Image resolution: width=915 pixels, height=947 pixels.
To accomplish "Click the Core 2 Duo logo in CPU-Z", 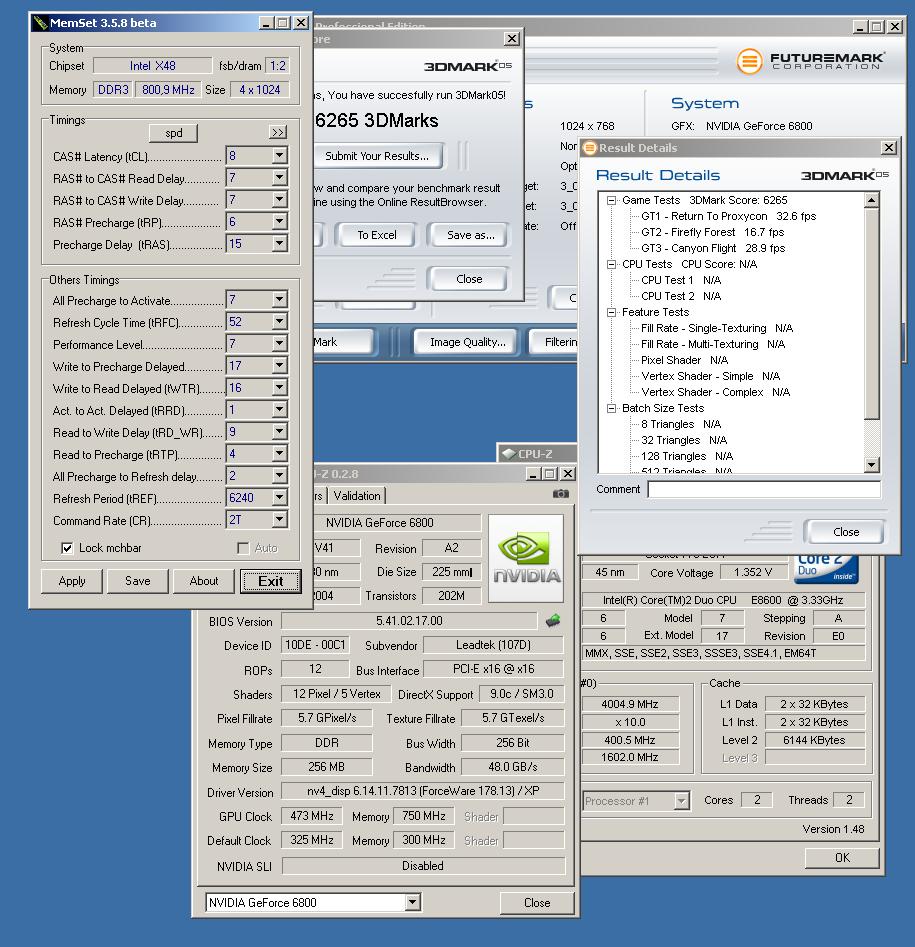I will 826,570.
